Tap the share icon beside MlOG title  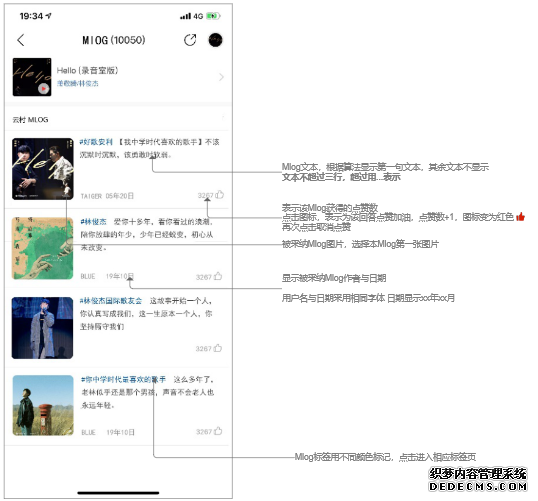190,40
